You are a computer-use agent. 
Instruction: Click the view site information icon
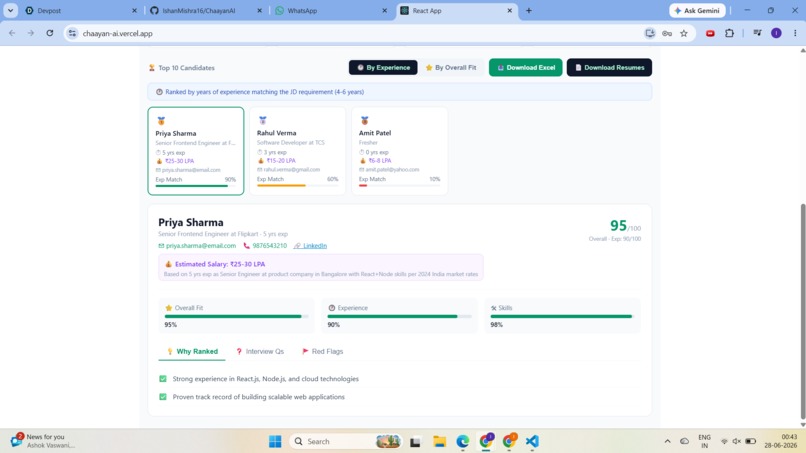tap(72, 33)
